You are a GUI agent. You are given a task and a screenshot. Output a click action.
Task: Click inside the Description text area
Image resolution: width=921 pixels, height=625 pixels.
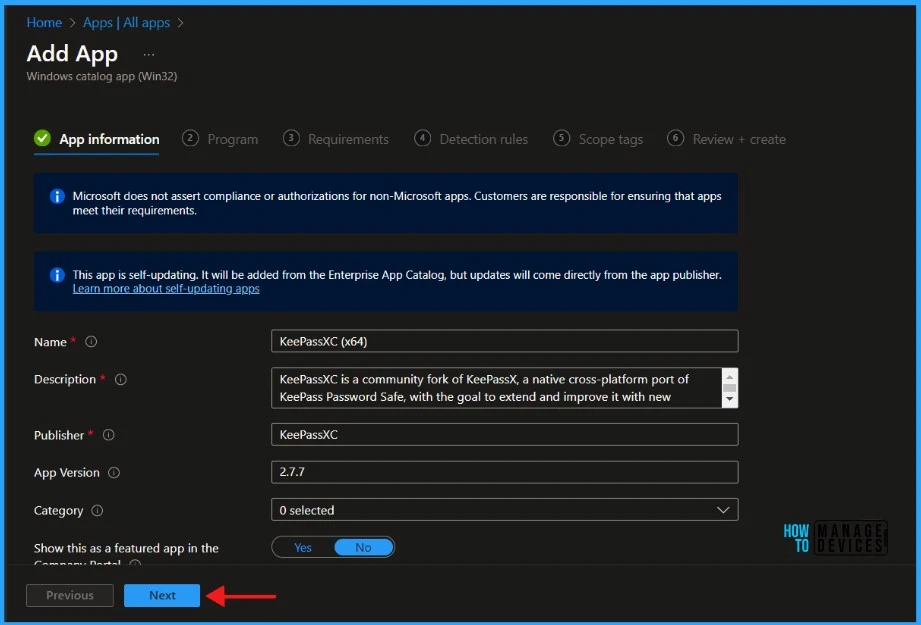click(x=496, y=388)
